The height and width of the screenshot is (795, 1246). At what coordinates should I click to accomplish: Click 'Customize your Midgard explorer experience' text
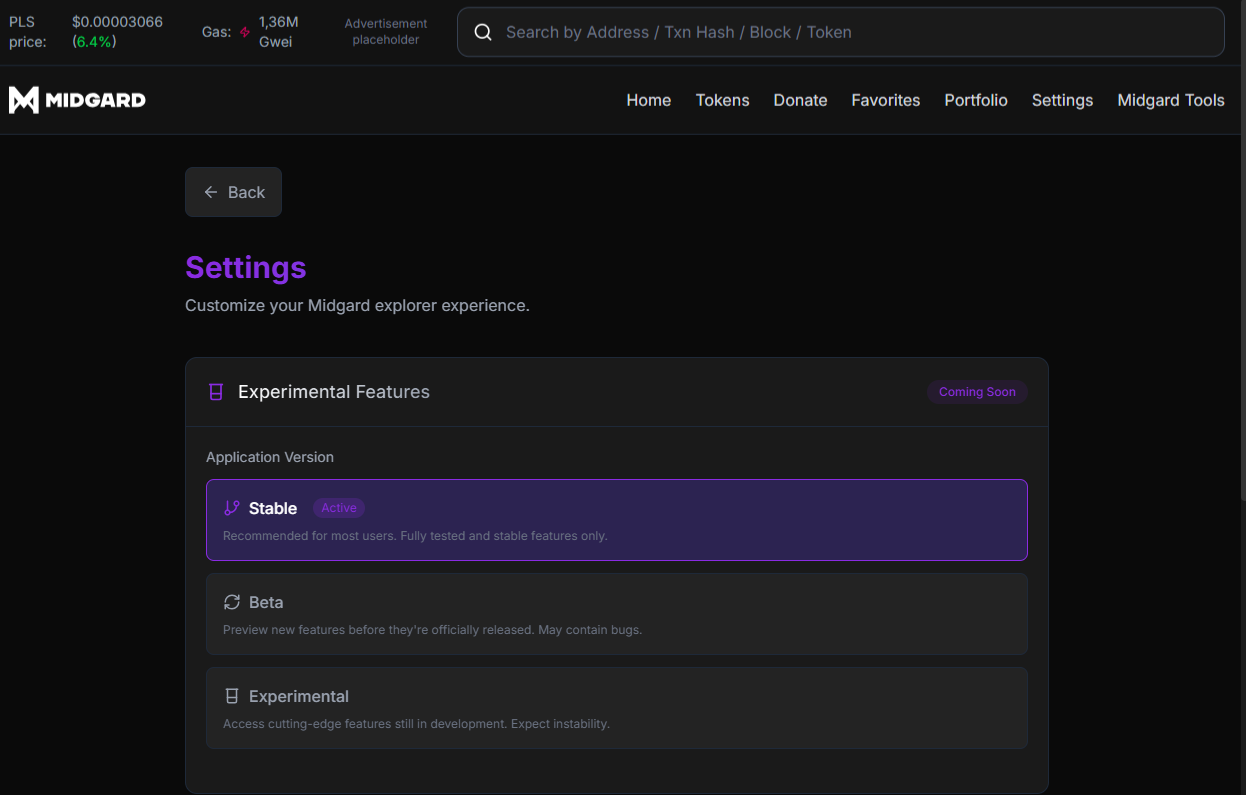[x=357, y=305]
